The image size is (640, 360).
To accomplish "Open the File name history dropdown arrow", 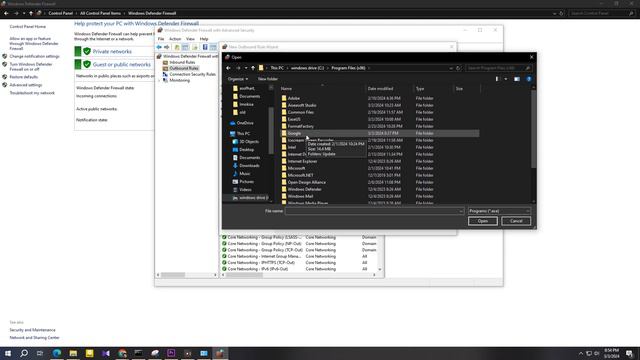I will pyautogui.click(x=461, y=211).
